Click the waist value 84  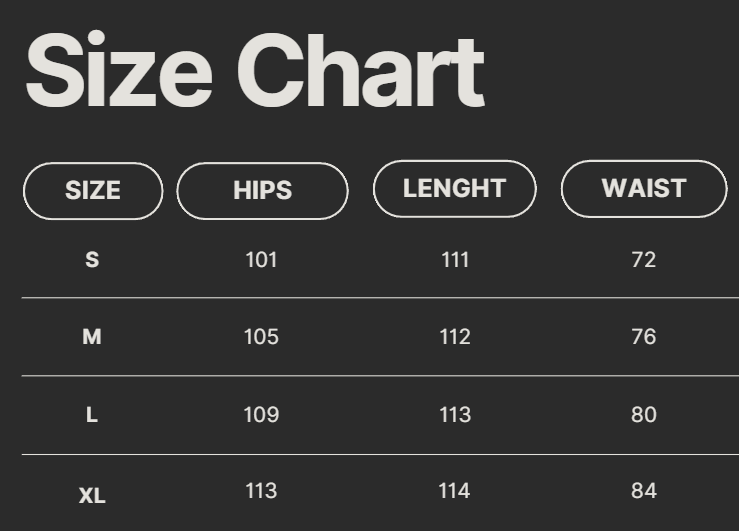pos(644,491)
